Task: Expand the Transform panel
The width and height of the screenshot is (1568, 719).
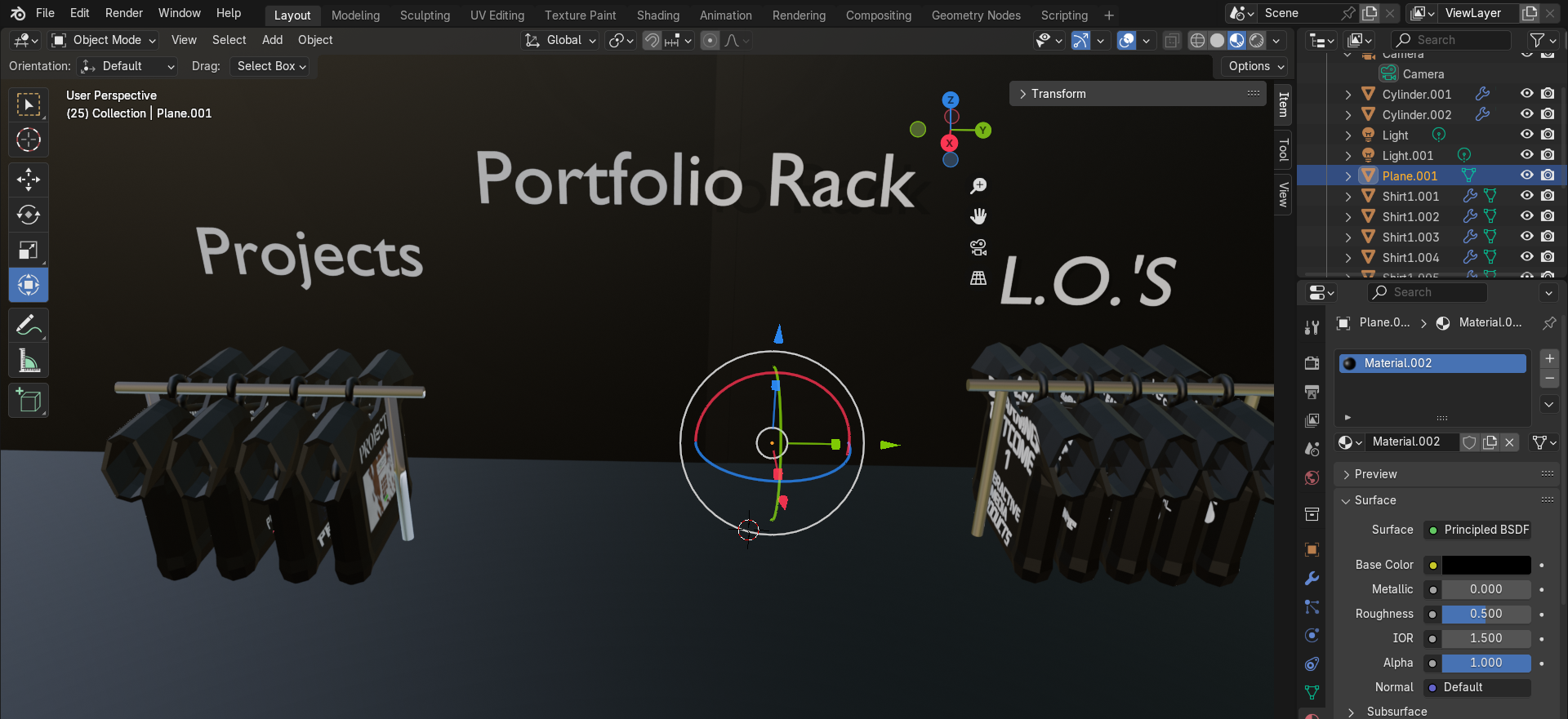Action: (x=1058, y=94)
